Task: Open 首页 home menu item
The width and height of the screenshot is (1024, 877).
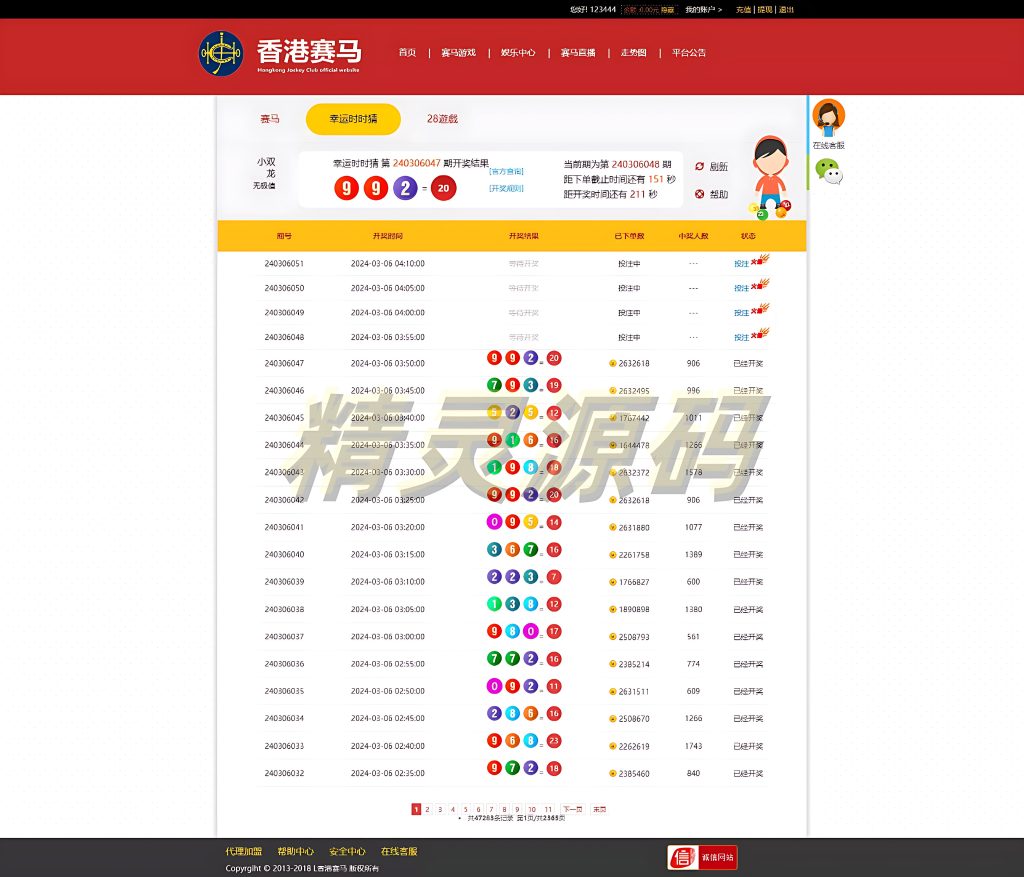Action: pyautogui.click(x=408, y=53)
